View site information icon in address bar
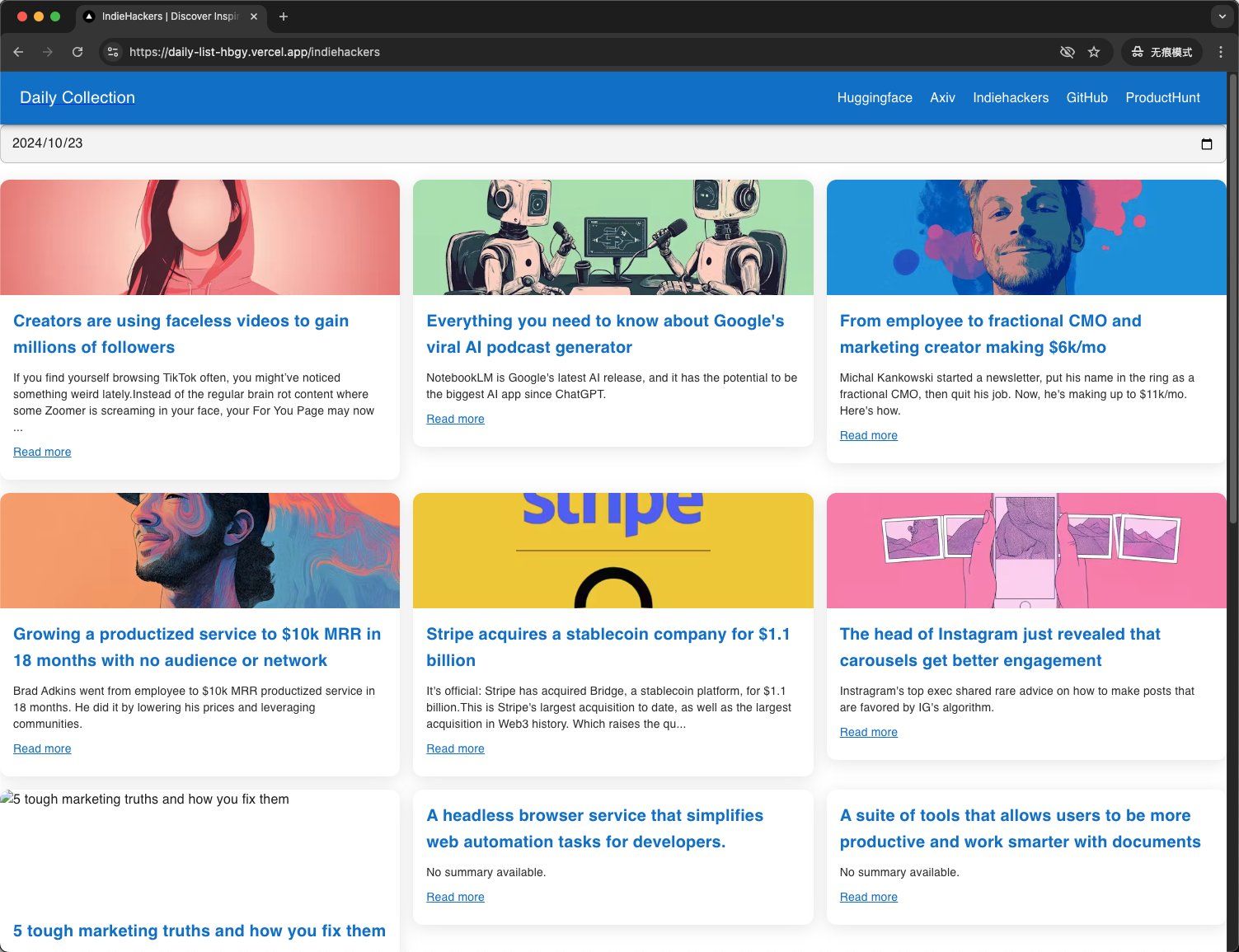This screenshot has width=1239, height=952. [x=114, y=52]
